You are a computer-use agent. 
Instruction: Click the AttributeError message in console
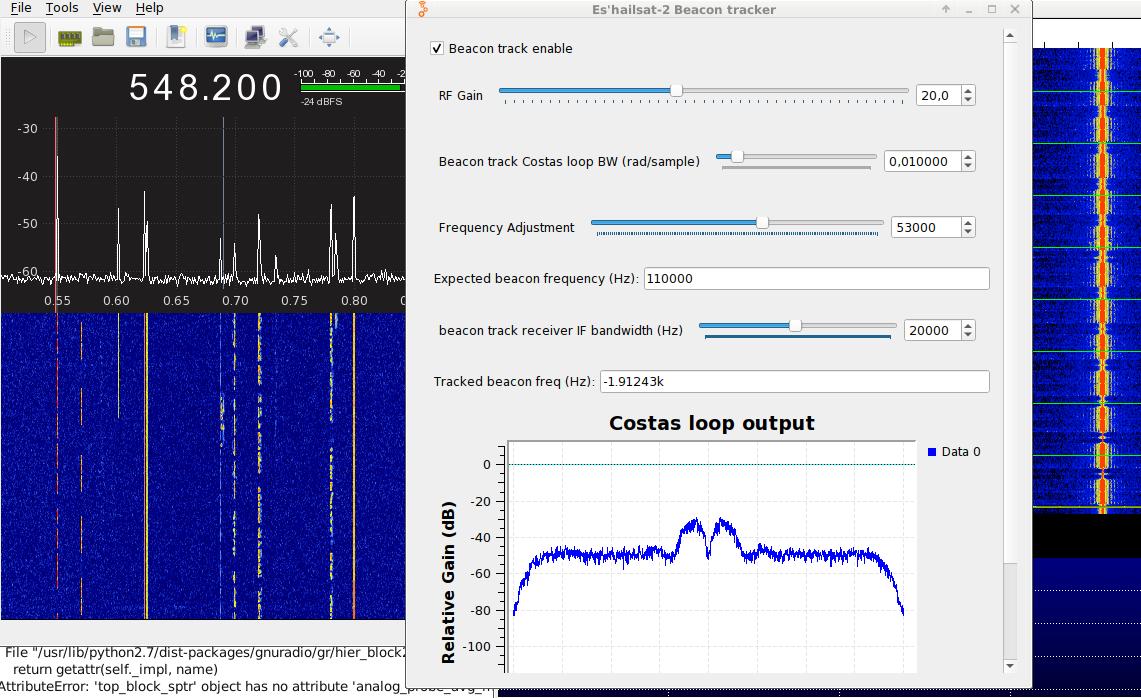pyautogui.click(x=246, y=686)
